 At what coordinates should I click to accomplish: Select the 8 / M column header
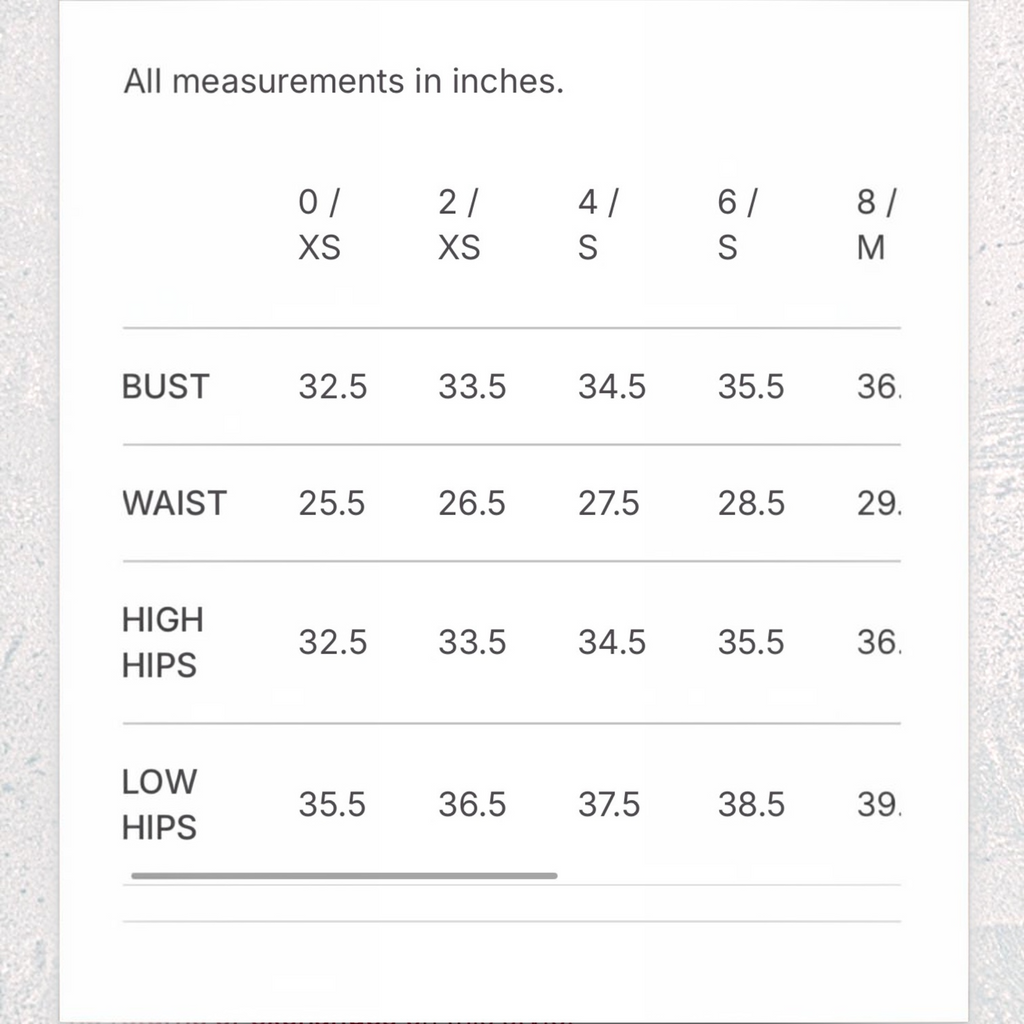point(877,225)
